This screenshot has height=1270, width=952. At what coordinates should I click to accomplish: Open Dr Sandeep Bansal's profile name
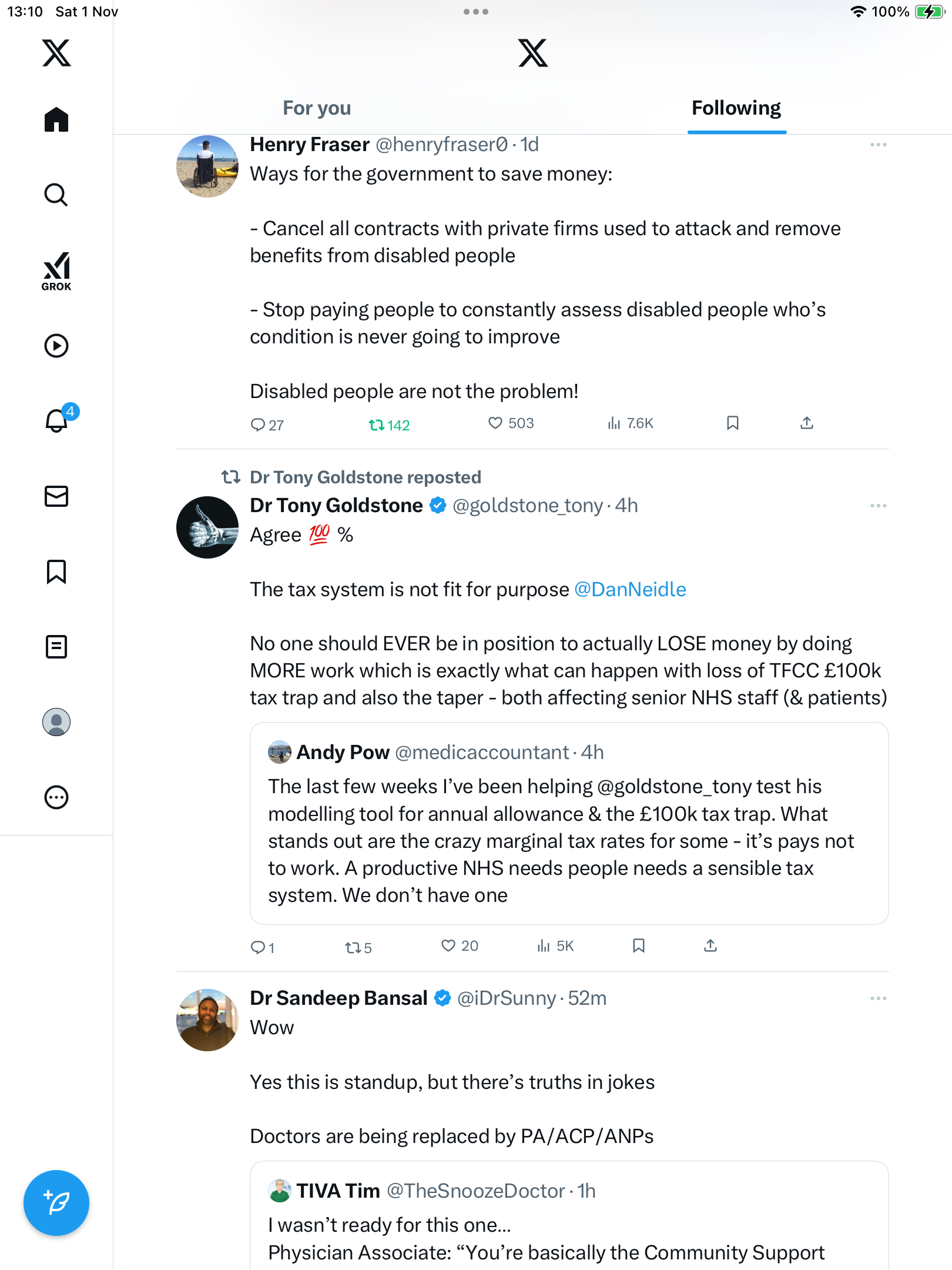[x=338, y=998]
